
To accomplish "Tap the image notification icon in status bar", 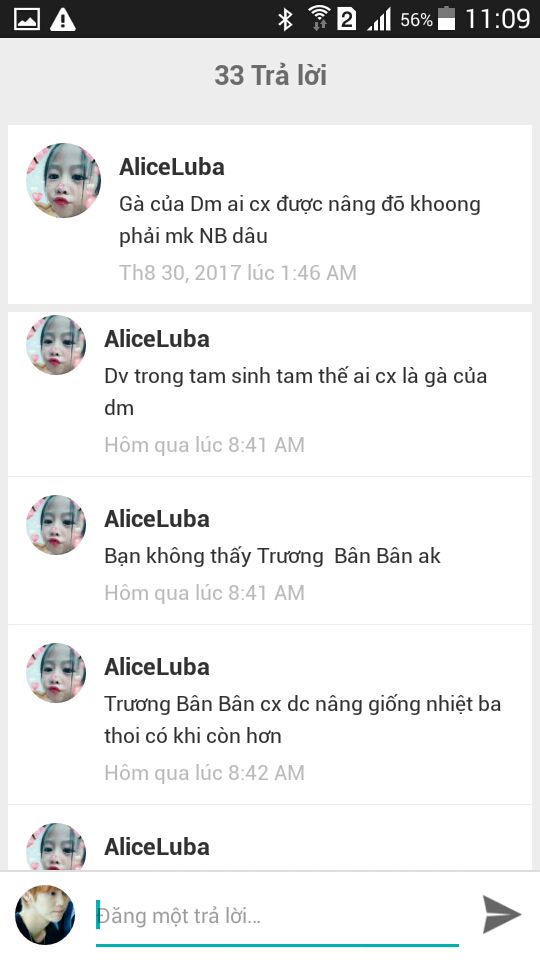I will pos(27,19).
